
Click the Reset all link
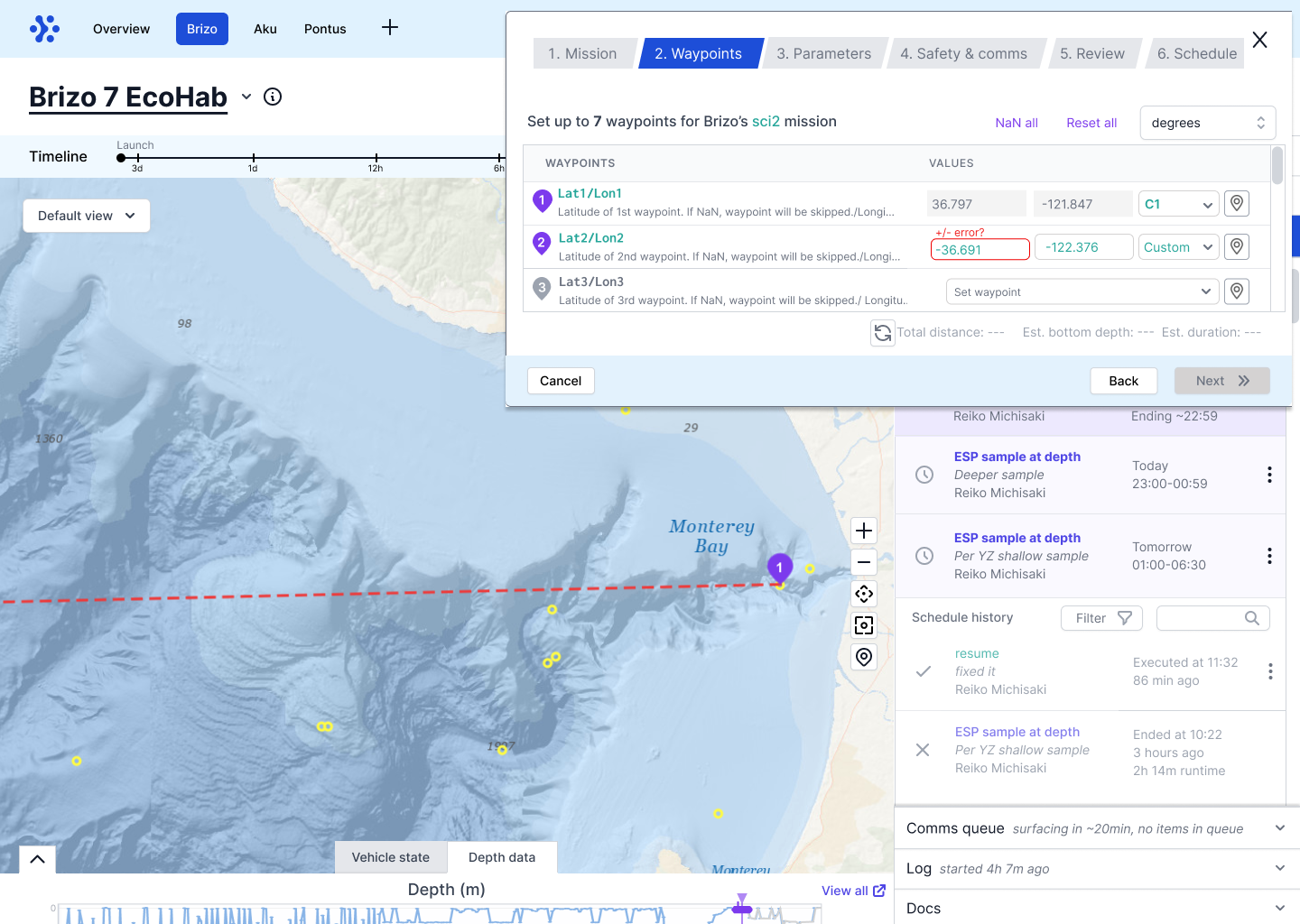(x=1091, y=123)
